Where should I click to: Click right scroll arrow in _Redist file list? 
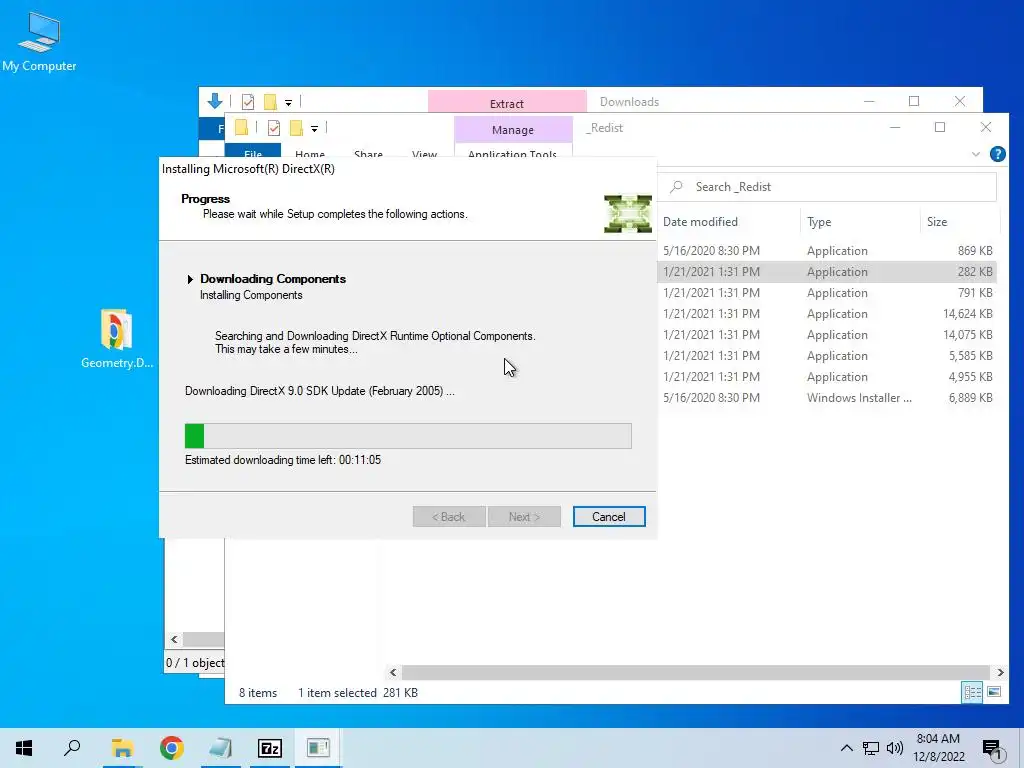tap(1000, 672)
